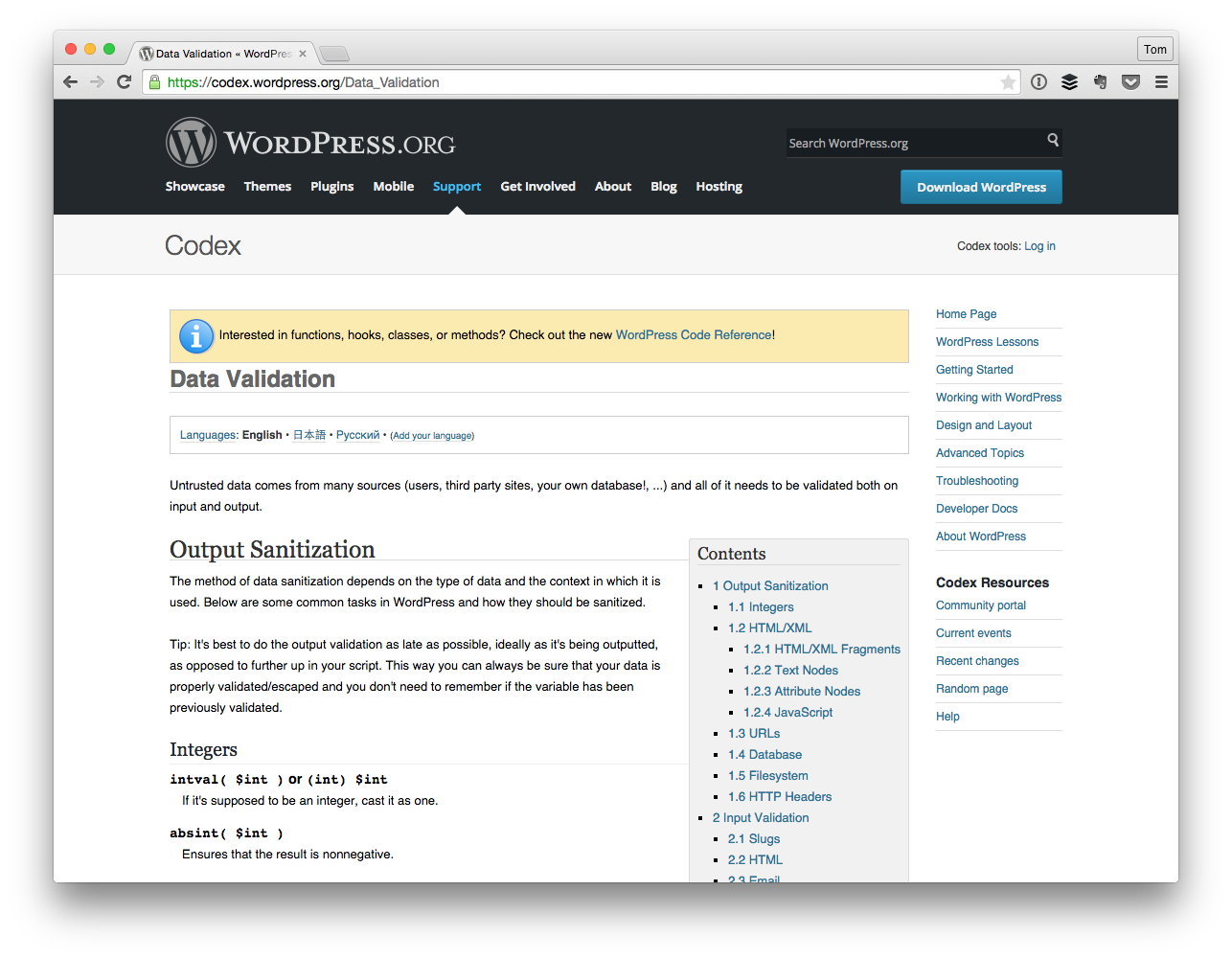The image size is (1232, 959).
Task: Jump to 1.6 HTTP Headers in Contents
Action: click(780, 797)
